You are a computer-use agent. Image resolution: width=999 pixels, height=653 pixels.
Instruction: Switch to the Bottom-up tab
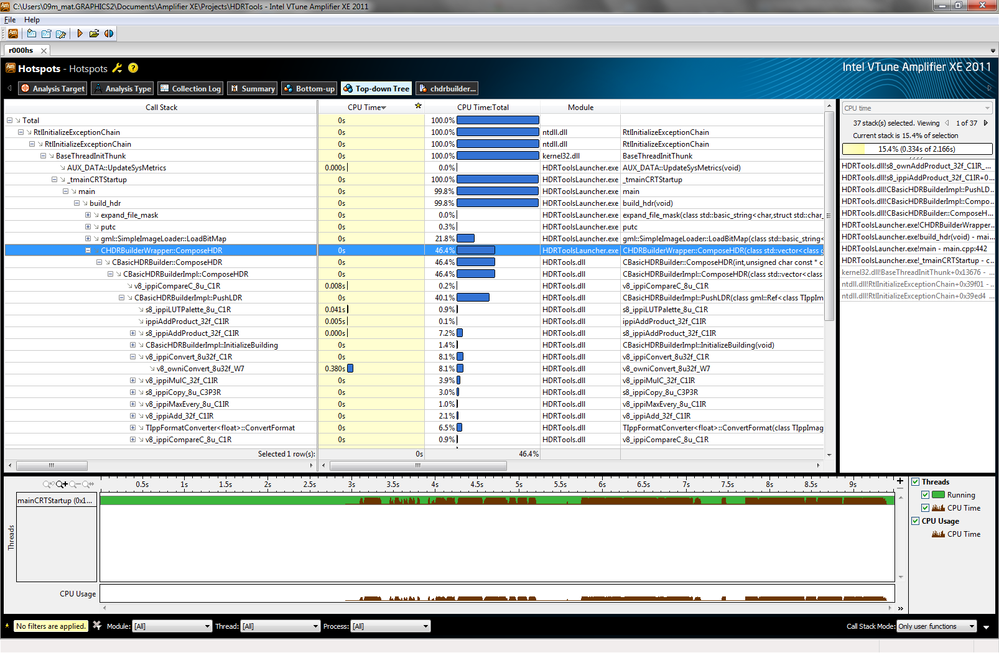pos(309,89)
